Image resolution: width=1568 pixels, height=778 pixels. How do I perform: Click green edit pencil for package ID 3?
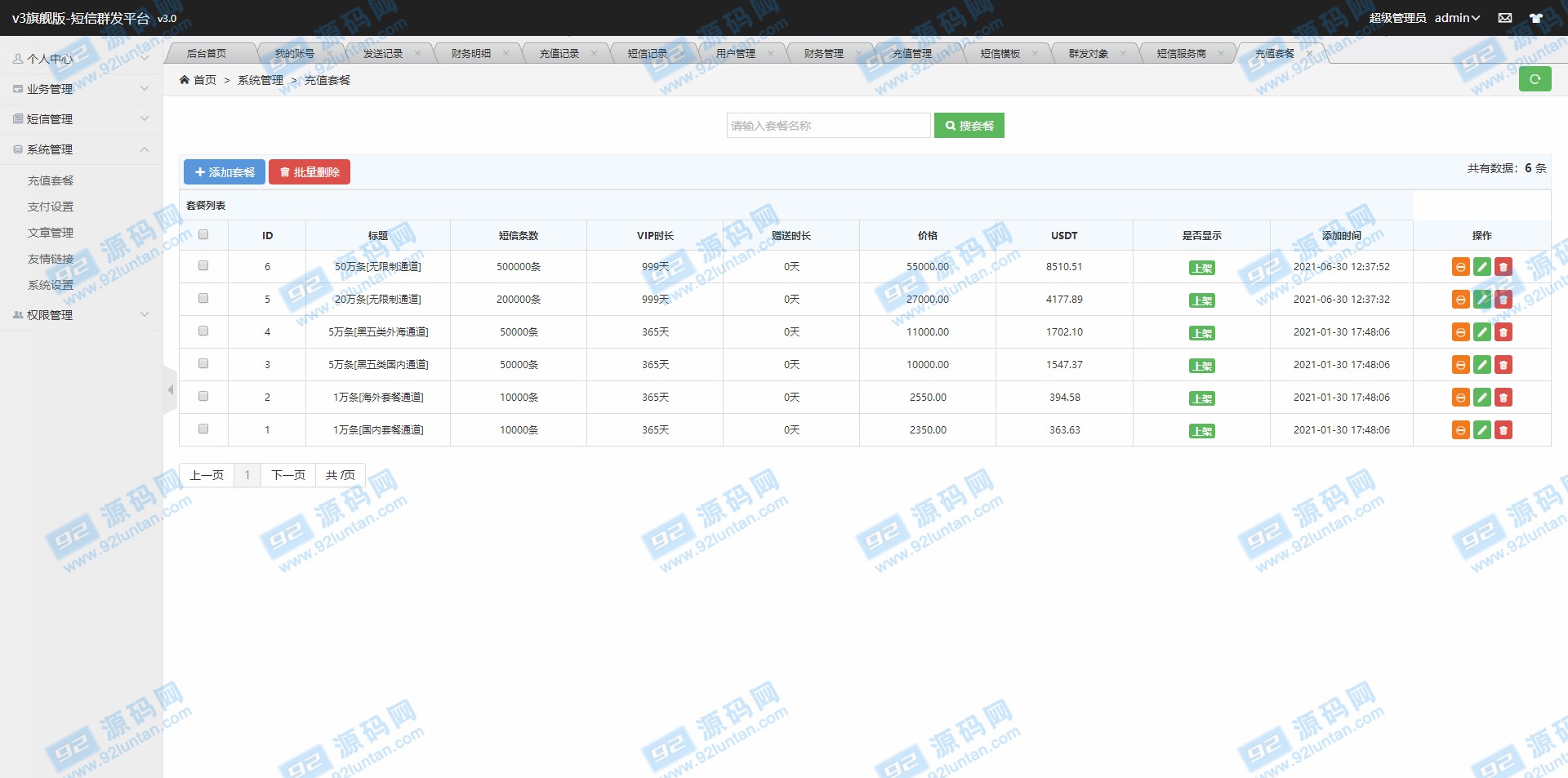[x=1482, y=365]
